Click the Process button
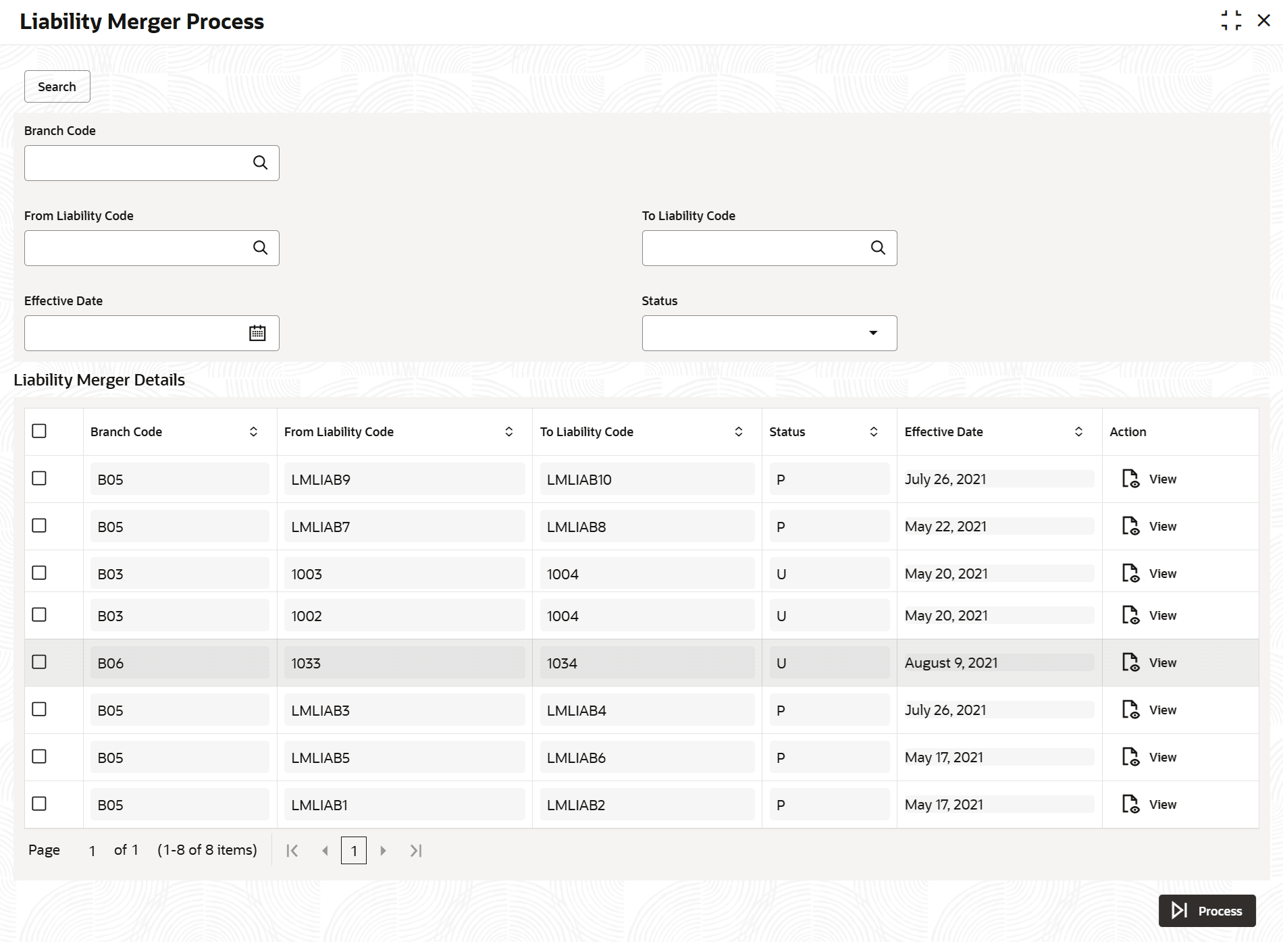The width and height of the screenshot is (1283, 952). tap(1207, 911)
